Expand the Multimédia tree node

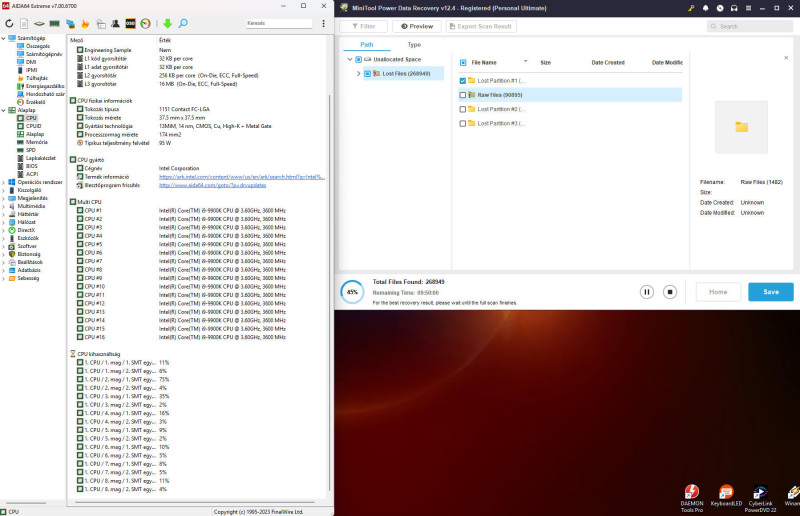click(x=4, y=206)
